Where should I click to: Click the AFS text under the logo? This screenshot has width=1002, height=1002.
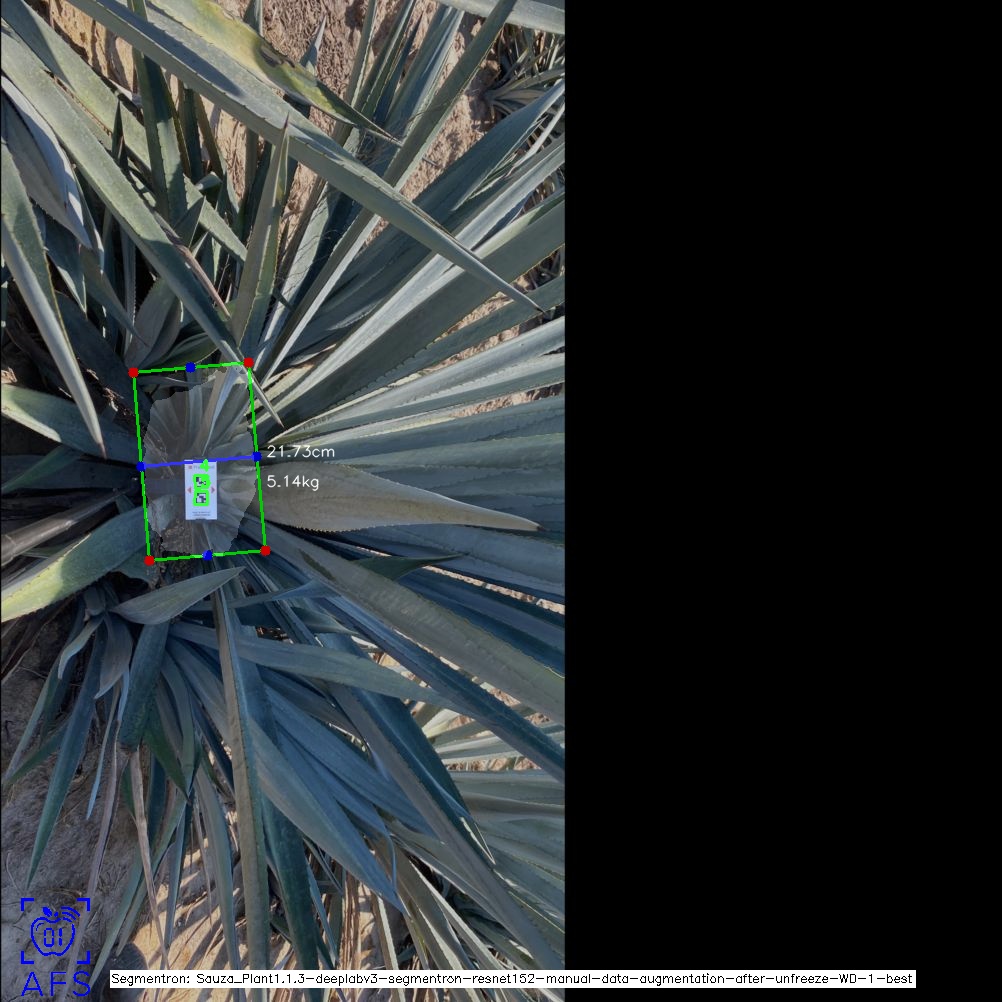pyautogui.click(x=56, y=983)
